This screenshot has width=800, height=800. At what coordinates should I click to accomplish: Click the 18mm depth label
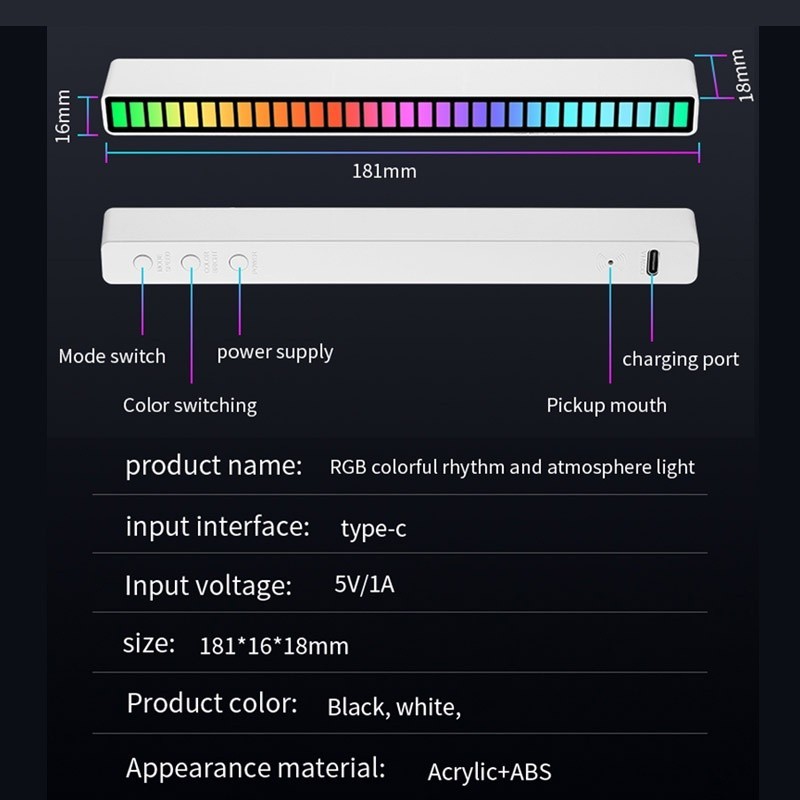(x=742, y=76)
